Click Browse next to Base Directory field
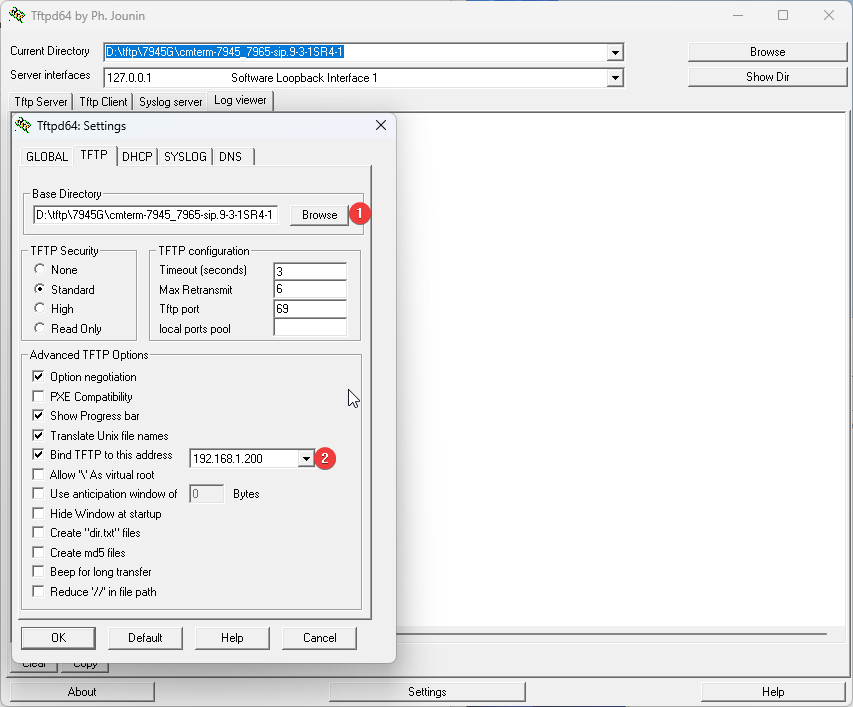The height and width of the screenshot is (707, 853). tap(319, 215)
